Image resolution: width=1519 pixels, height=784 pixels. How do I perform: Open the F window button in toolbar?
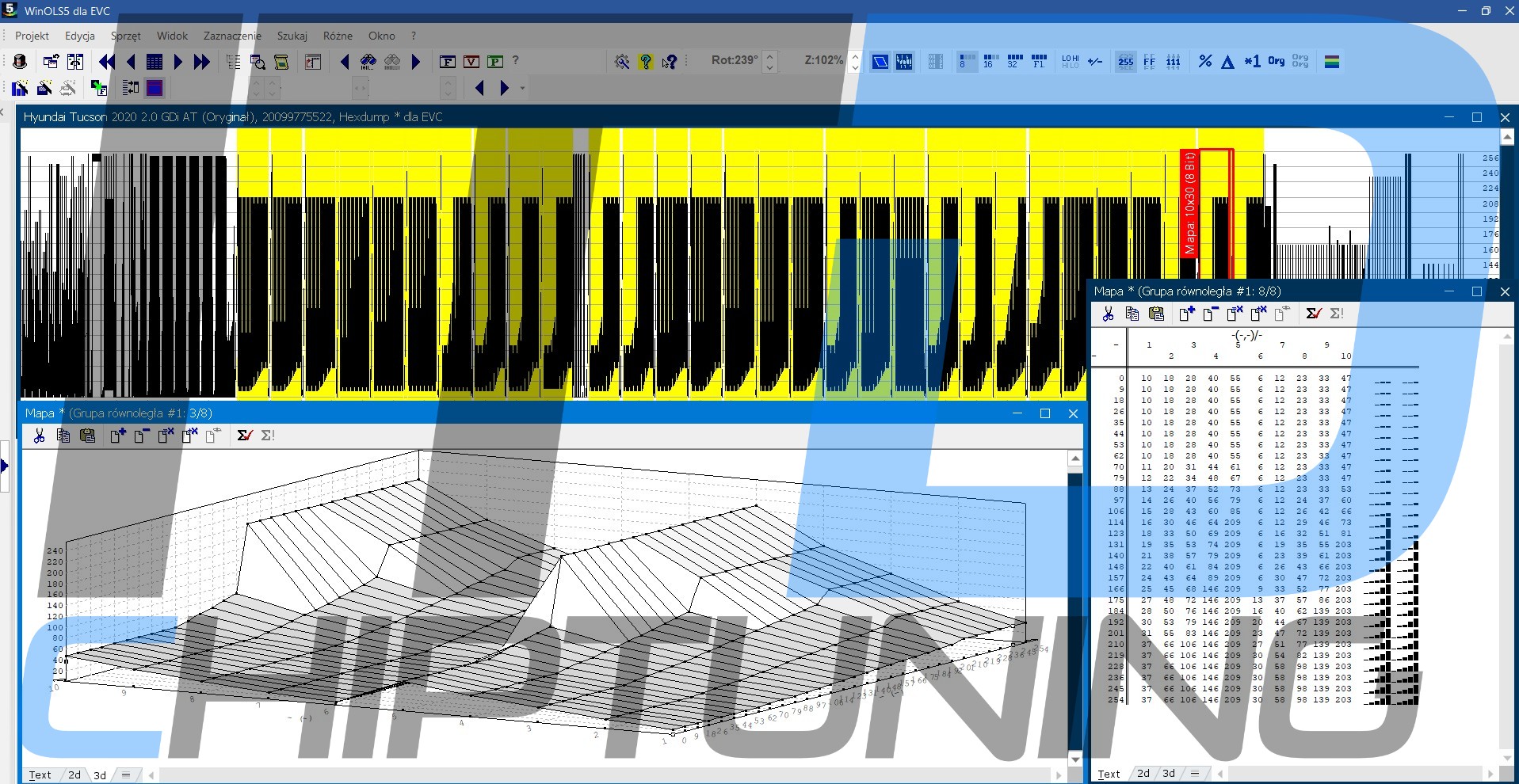(448, 62)
